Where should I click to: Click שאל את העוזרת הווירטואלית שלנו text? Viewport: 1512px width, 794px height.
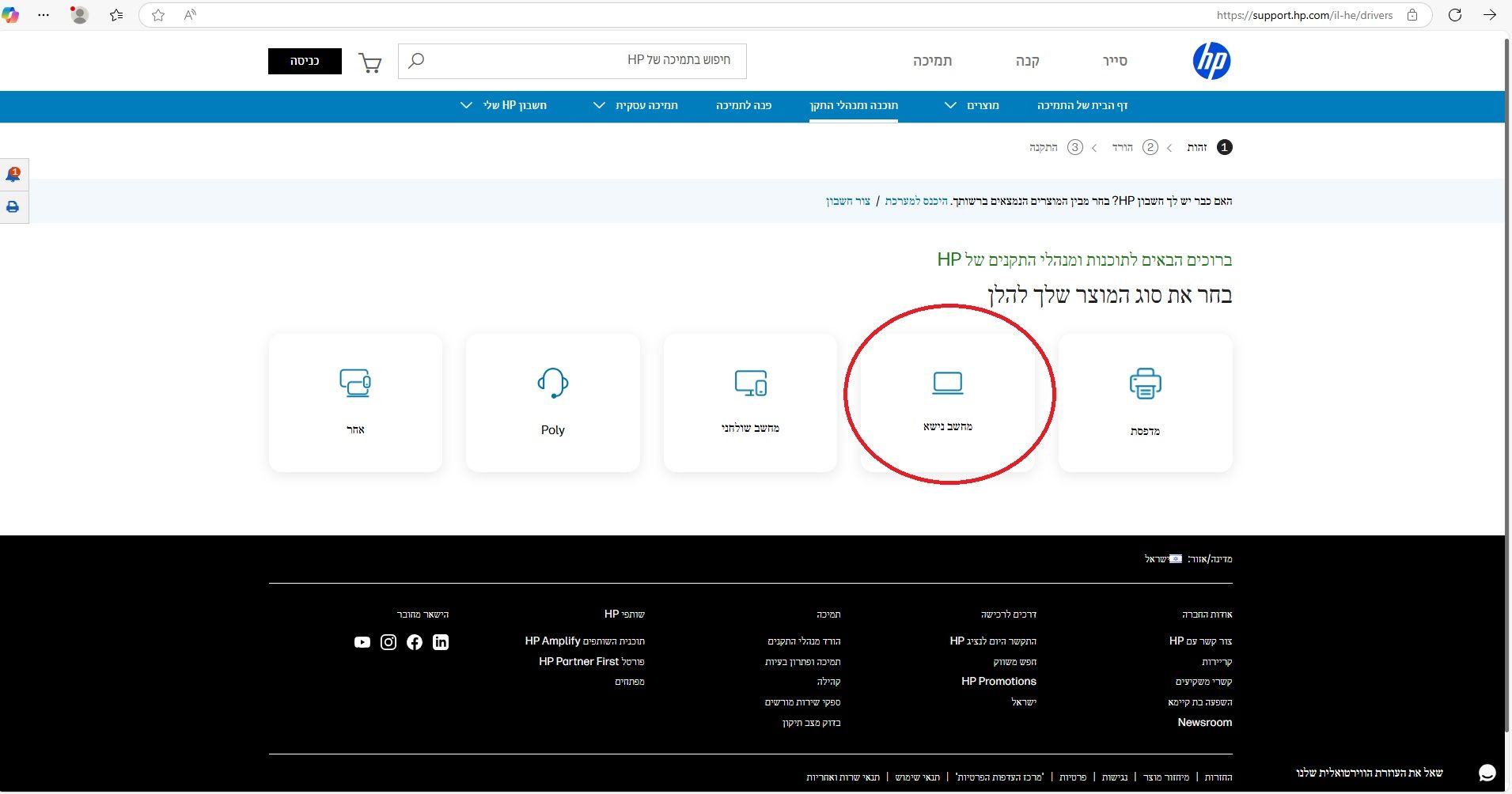1369,773
